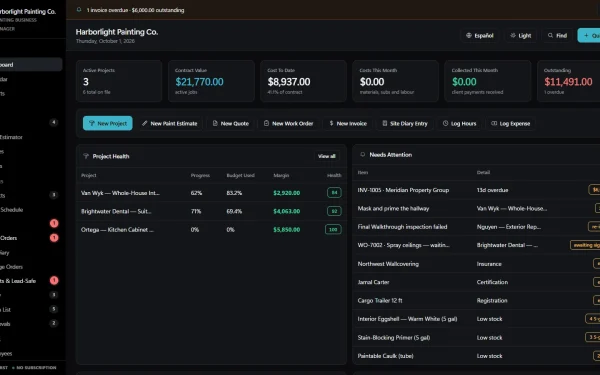Toggle the Light theme sun button
Viewport: 600px width, 375px height.
pyautogui.click(x=521, y=36)
